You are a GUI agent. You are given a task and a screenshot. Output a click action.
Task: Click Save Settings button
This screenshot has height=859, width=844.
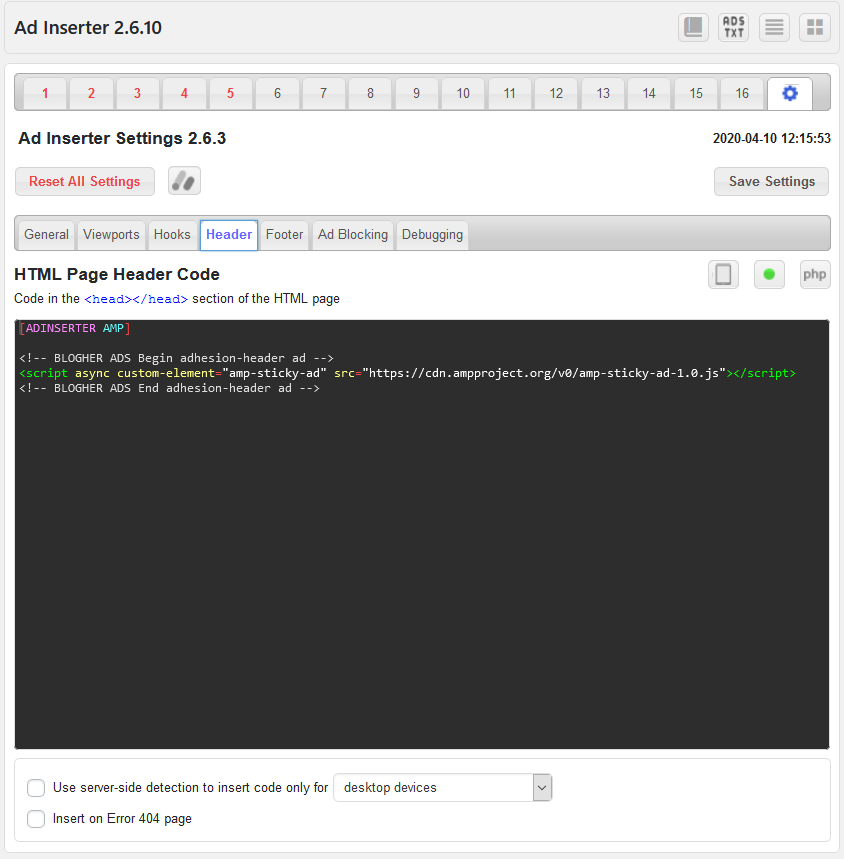click(x=771, y=181)
